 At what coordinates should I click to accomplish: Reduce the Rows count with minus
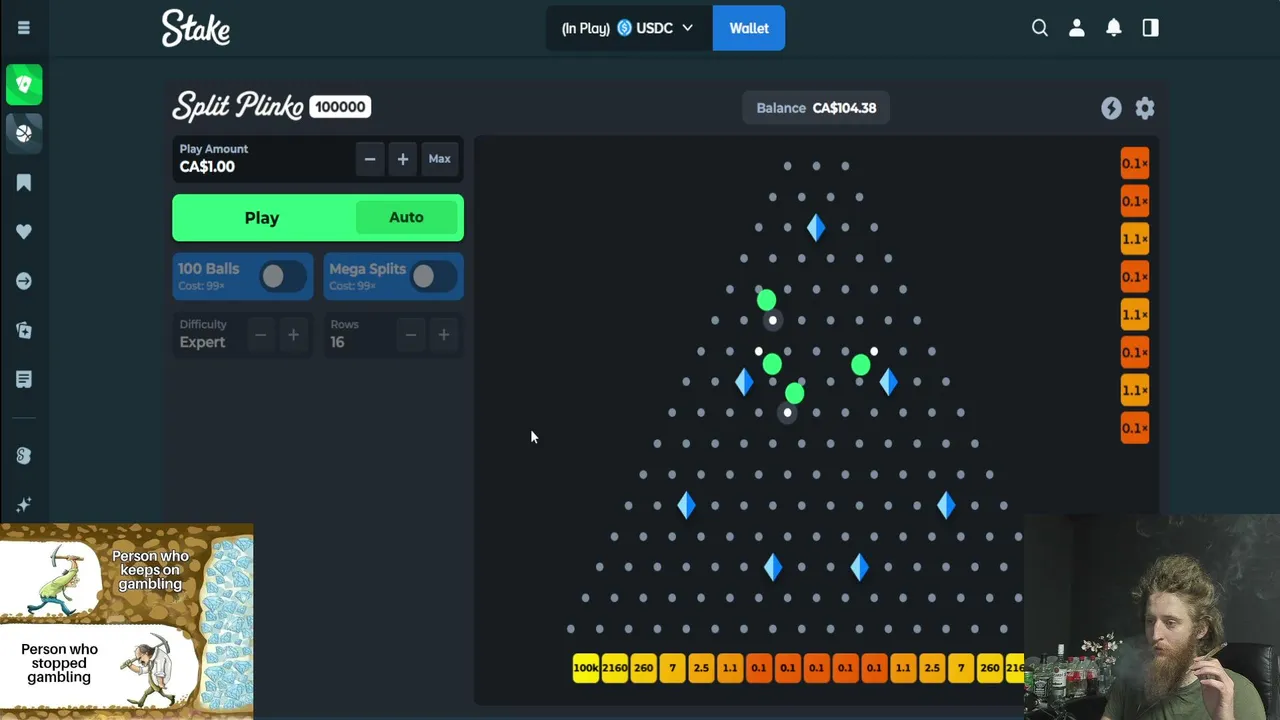pyautogui.click(x=410, y=335)
